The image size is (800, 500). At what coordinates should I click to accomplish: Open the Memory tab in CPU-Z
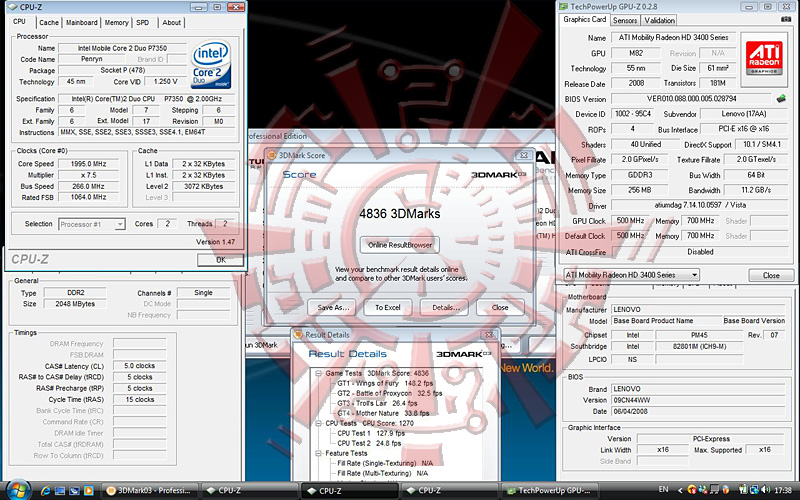pos(116,22)
